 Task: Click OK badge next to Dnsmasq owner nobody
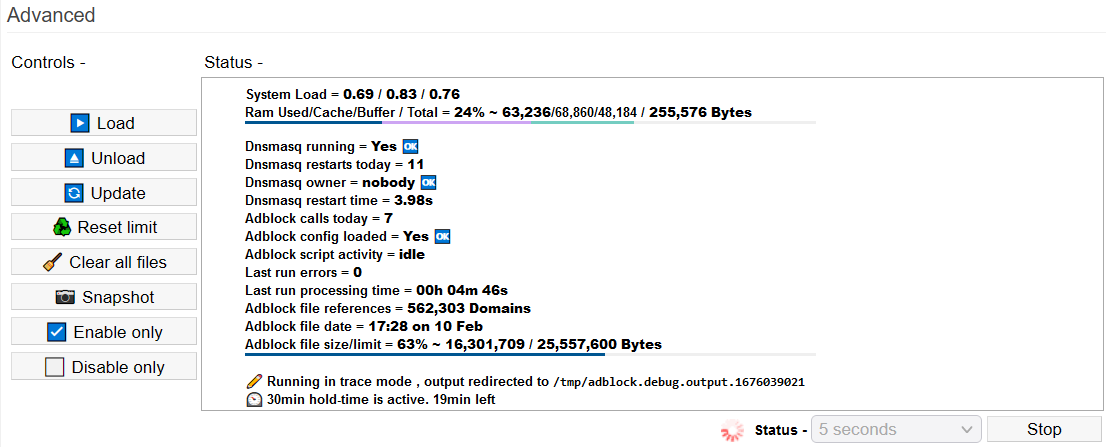tap(428, 183)
